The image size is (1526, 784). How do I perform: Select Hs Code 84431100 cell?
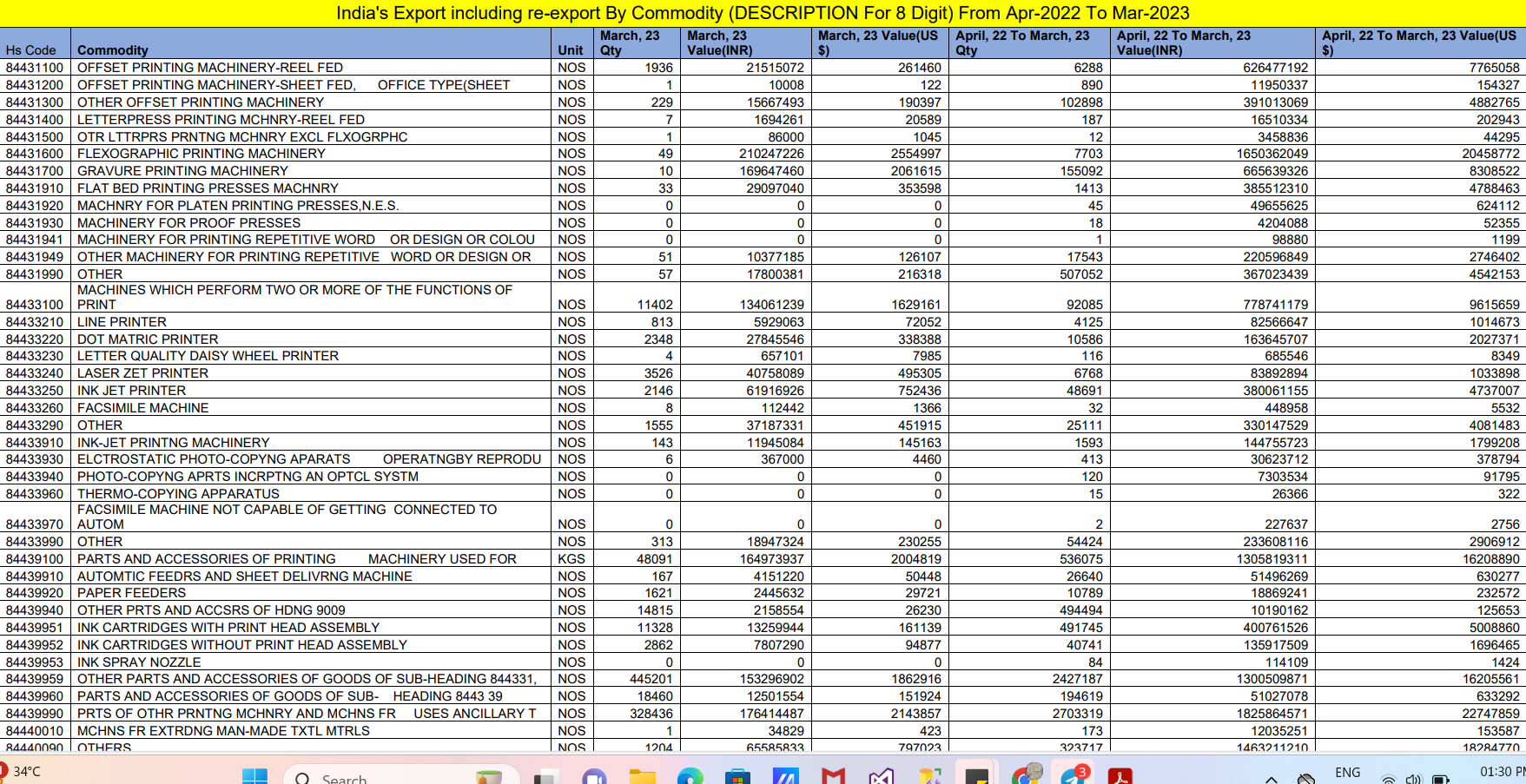click(x=35, y=68)
